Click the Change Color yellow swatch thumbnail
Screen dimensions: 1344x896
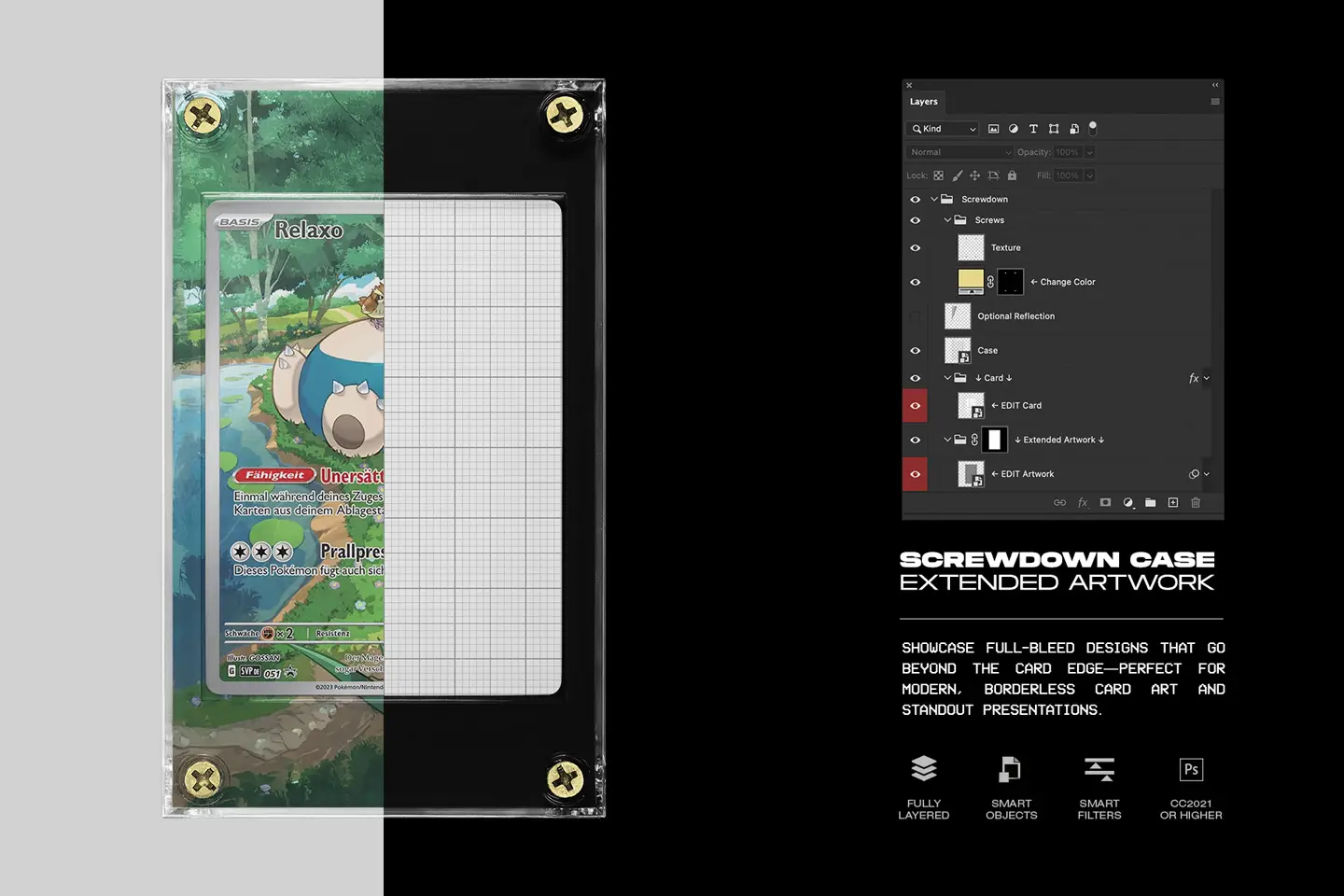tap(971, 281)
